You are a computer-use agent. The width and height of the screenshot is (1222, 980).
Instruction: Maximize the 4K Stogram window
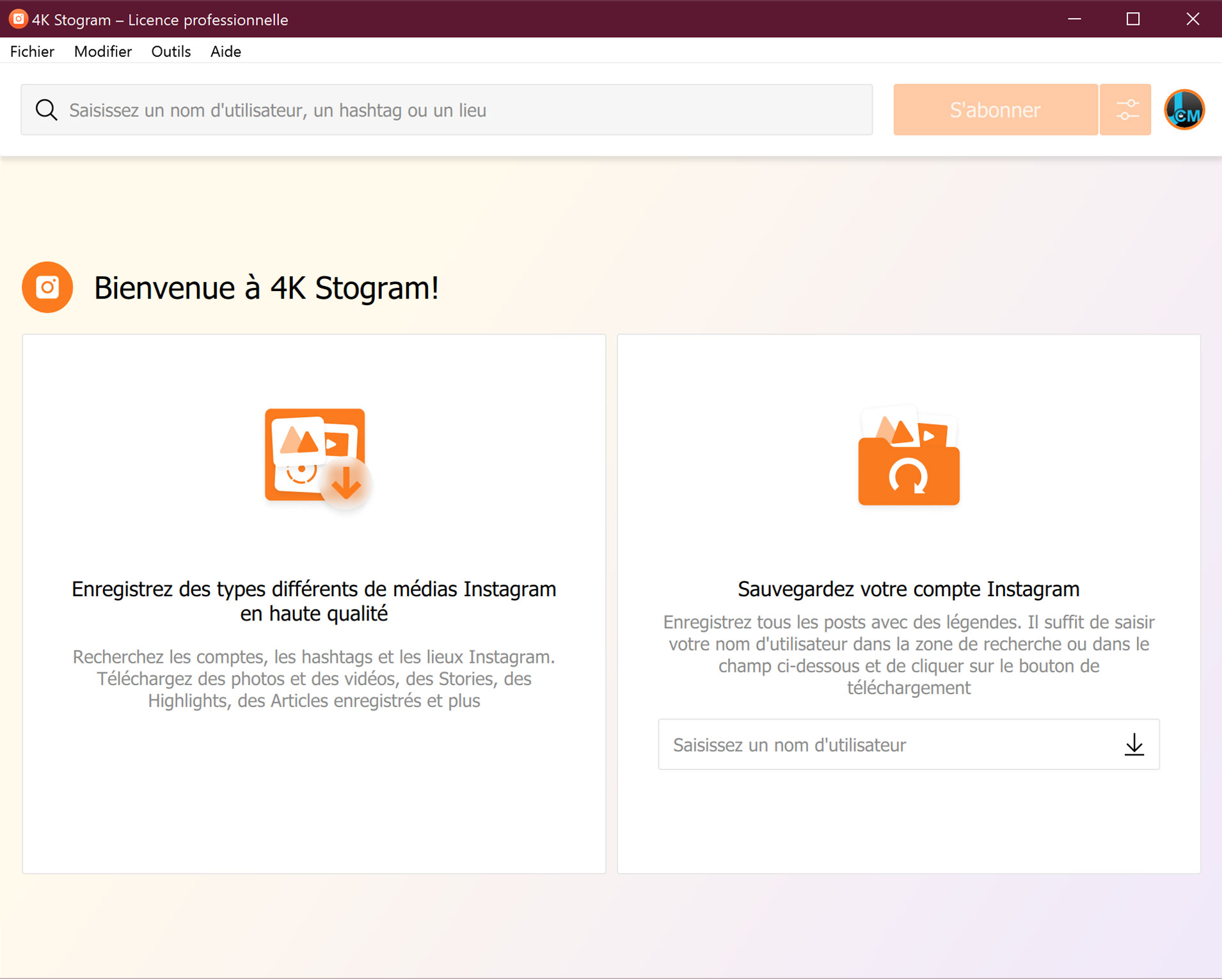click(1133, 19)
